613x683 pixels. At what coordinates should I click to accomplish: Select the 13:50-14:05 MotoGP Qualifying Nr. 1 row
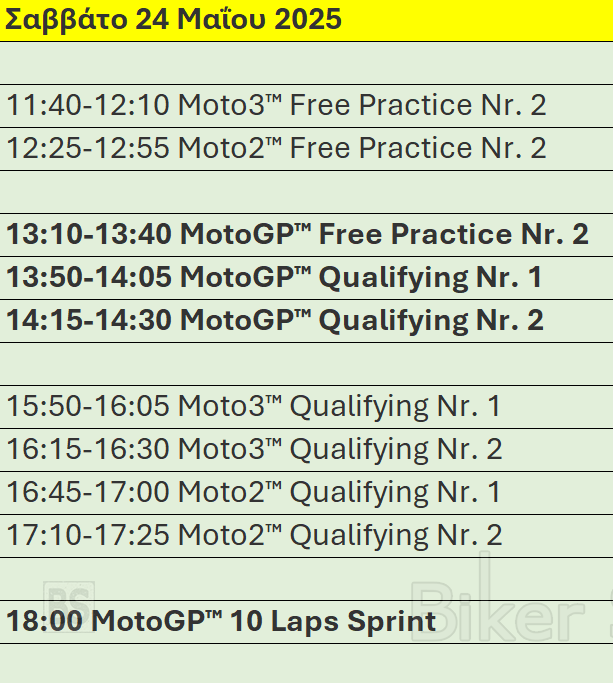click(x=306, y=278)
